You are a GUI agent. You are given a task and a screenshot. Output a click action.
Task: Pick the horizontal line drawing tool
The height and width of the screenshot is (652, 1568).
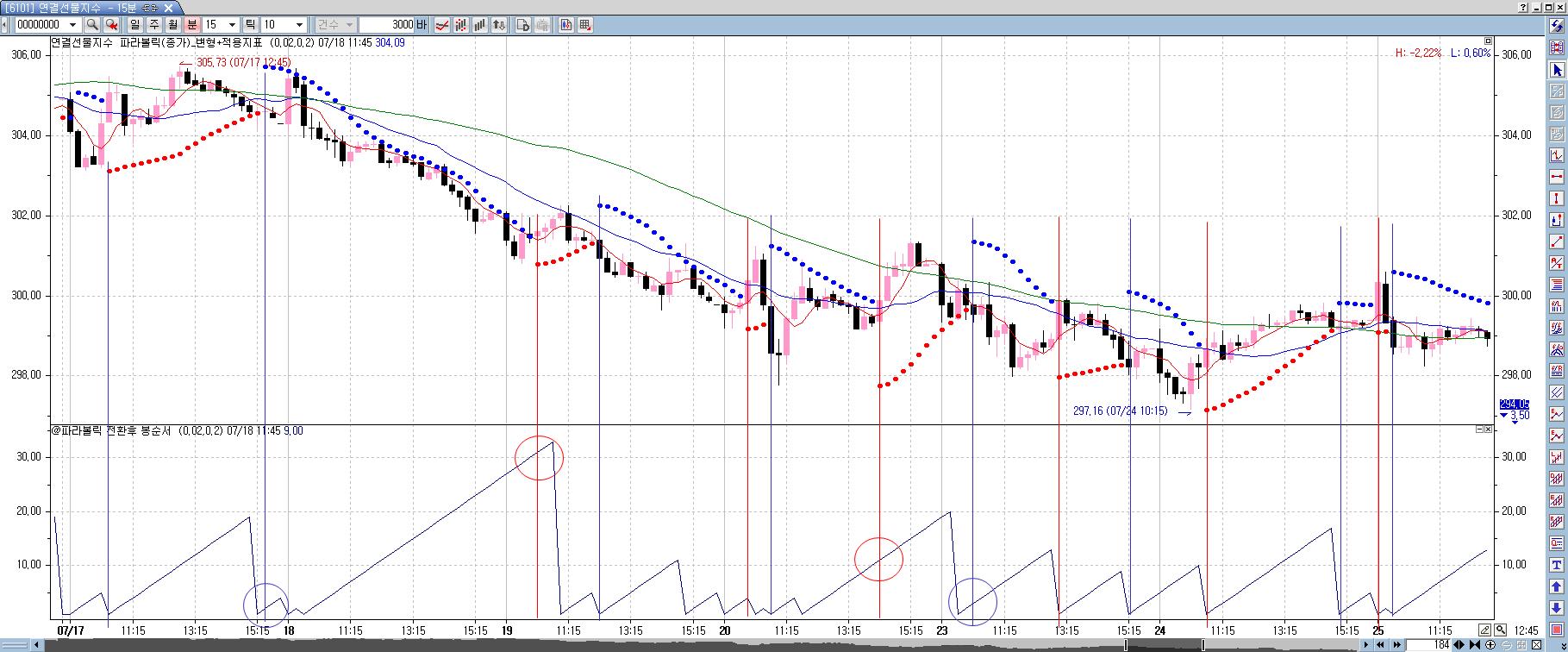[x=1557, y=178]
